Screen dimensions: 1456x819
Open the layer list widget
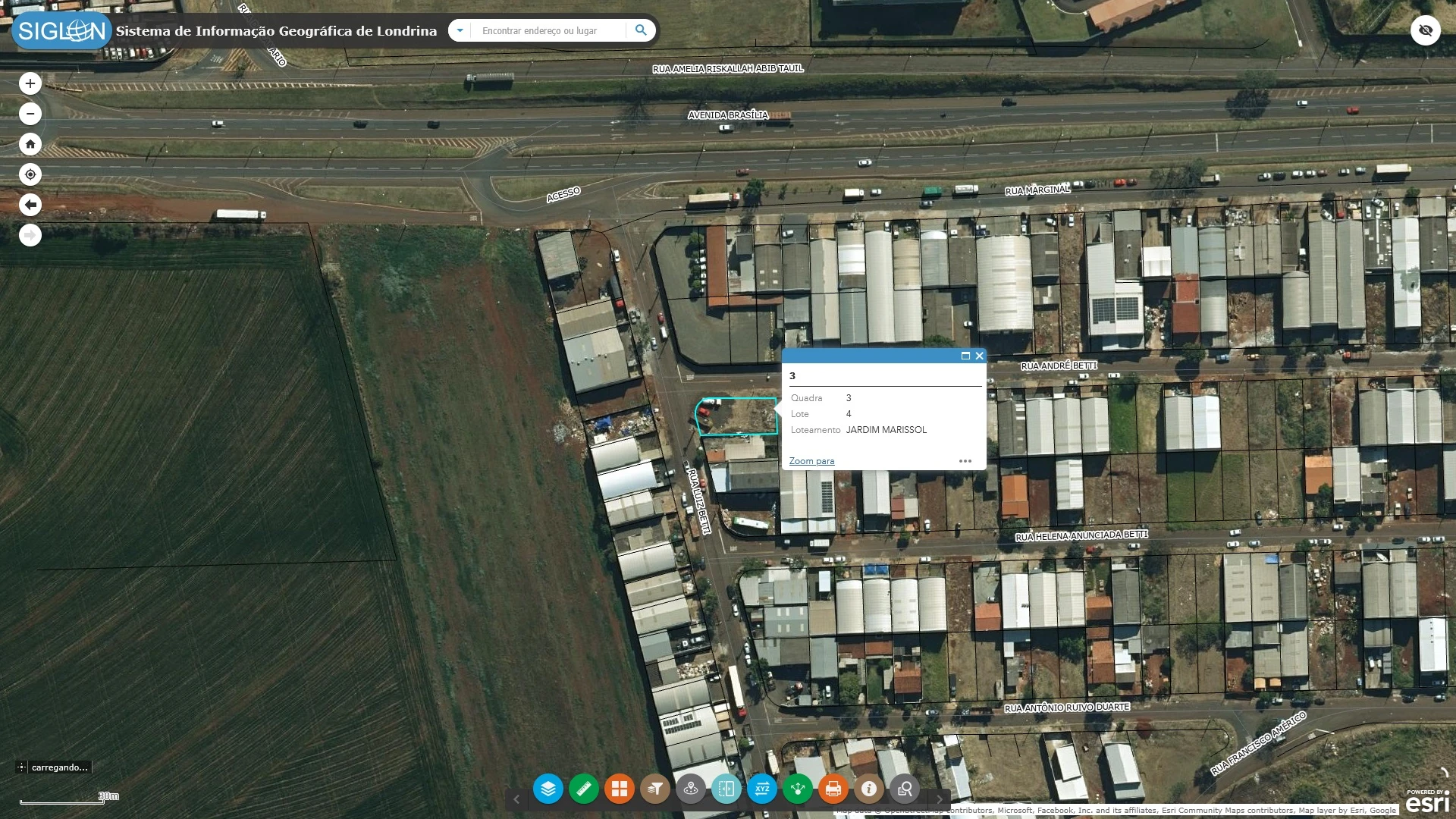tap(548, 789)
